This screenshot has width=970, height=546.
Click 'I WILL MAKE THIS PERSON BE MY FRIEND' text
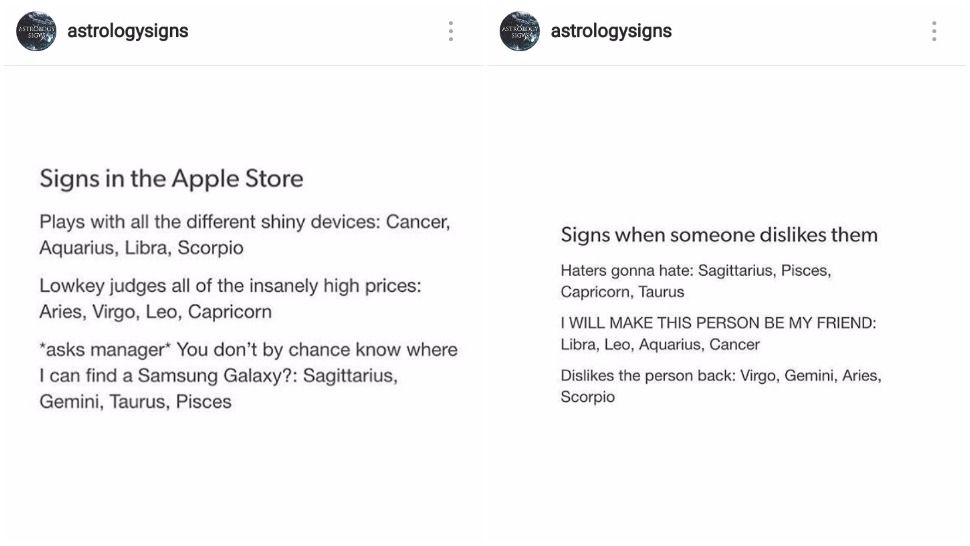(718, 323)
